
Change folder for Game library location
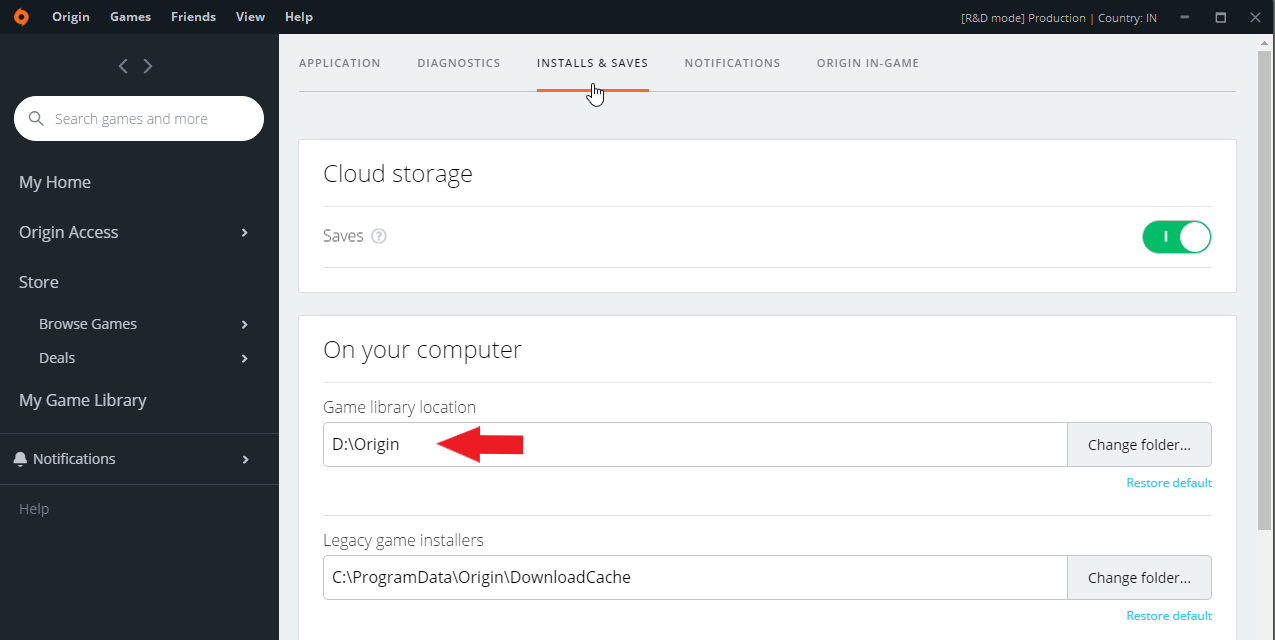[1139, 445]
